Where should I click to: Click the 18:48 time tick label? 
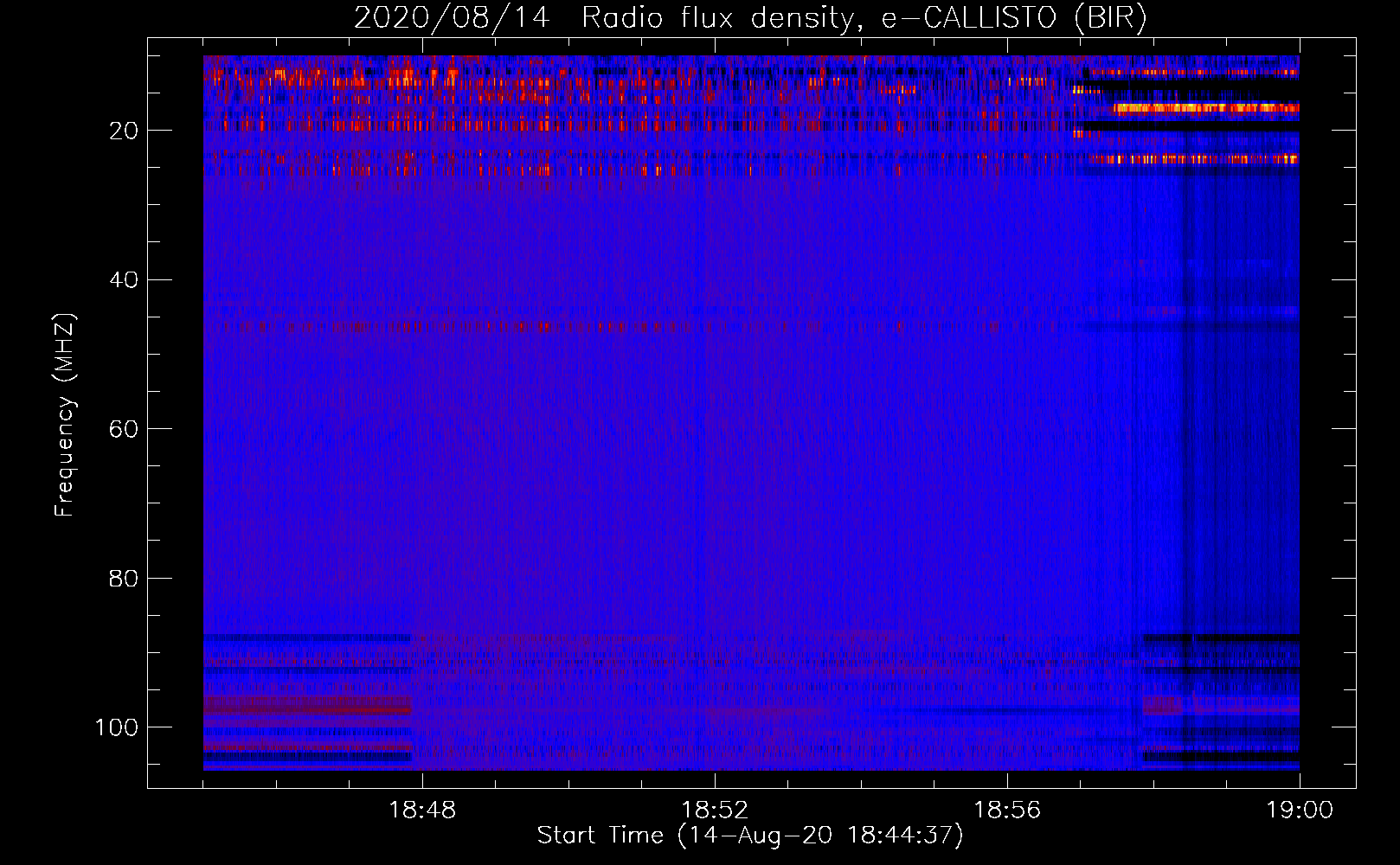(422, 811)
